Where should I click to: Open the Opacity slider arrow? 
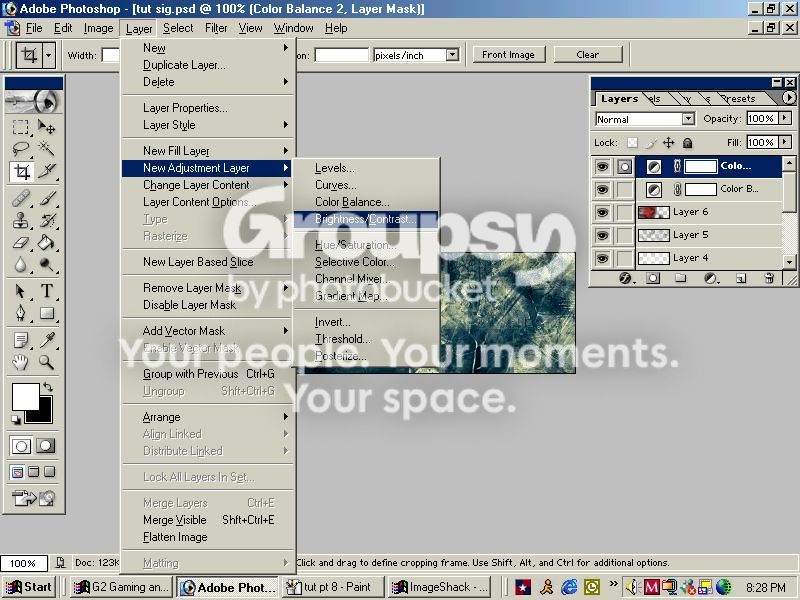(785, 118)
